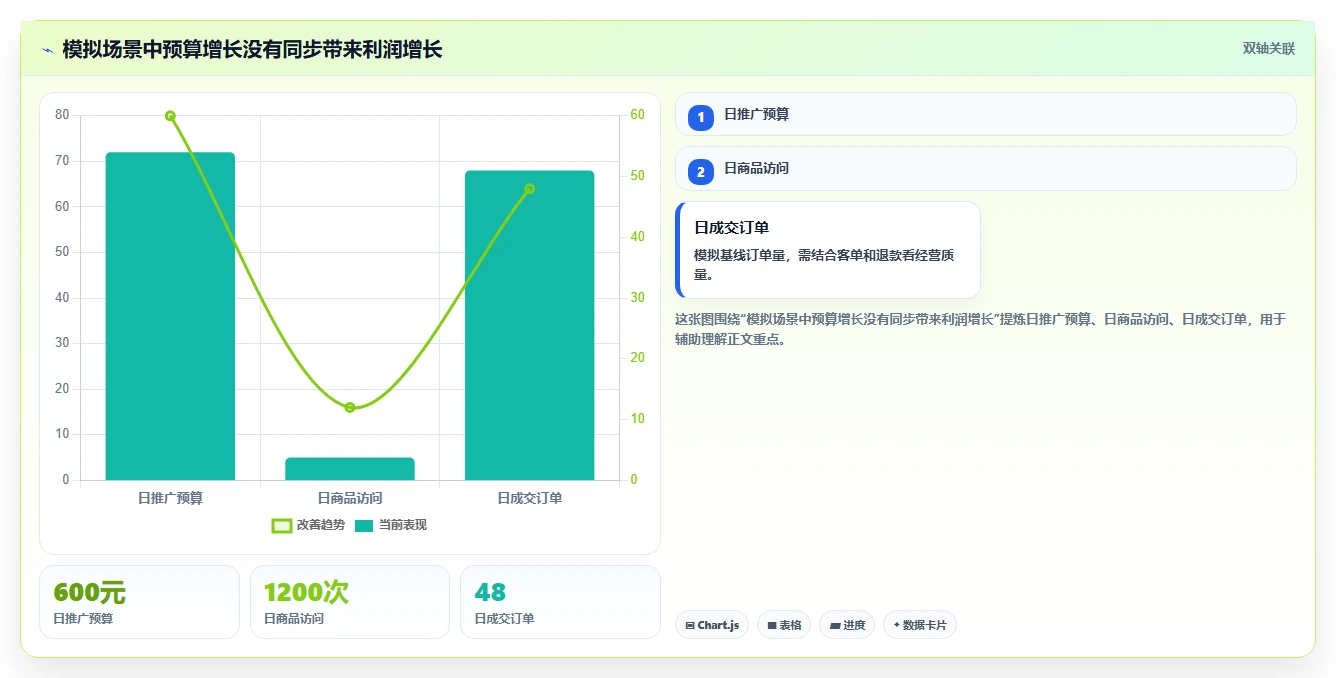Screen dimensions: 1336x678
Task: Click left axis value 80
Action: tap(62, 115)
